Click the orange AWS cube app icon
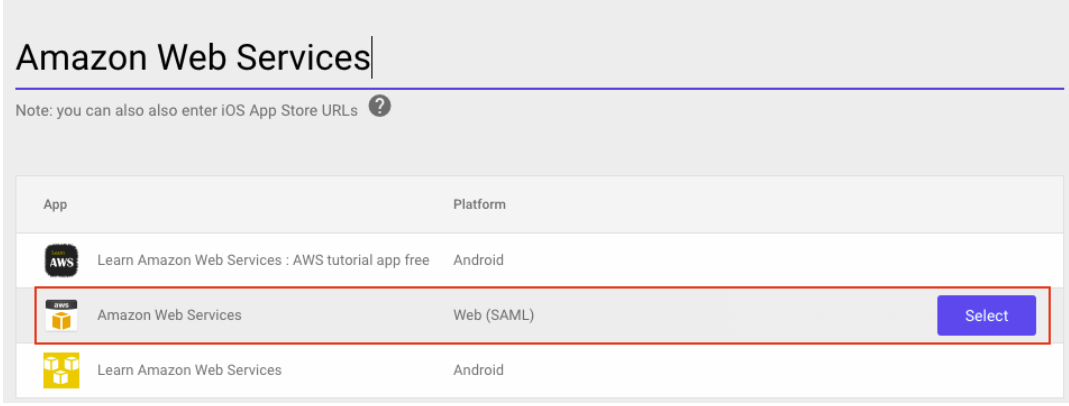1069x406 pixels. click(x=61, y=315)
